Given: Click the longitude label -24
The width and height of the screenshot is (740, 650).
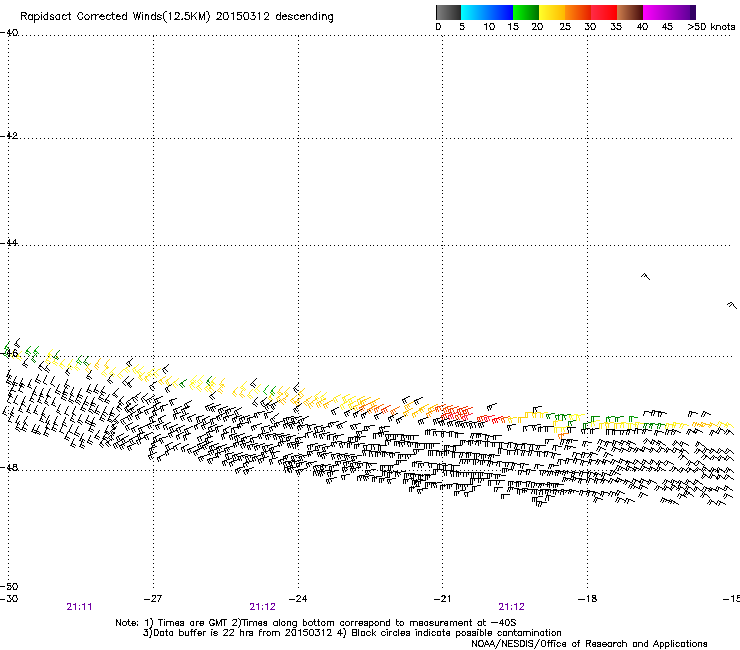Looking at the screenshot, I should 298,599.
